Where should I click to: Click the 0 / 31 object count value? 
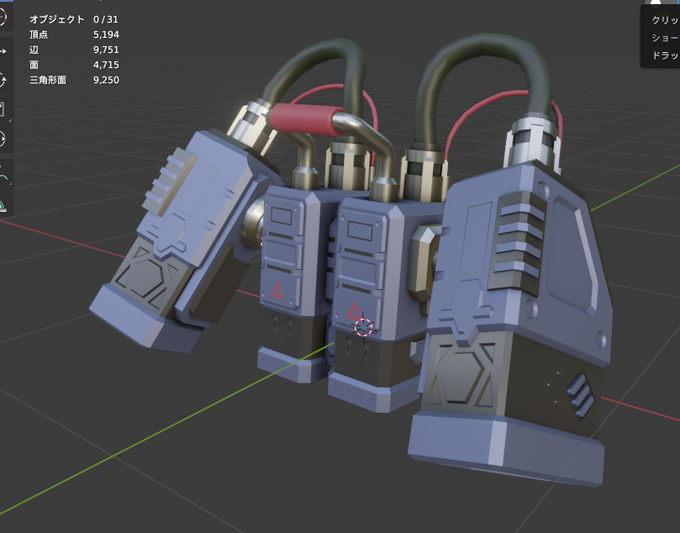tap(105, 20)
